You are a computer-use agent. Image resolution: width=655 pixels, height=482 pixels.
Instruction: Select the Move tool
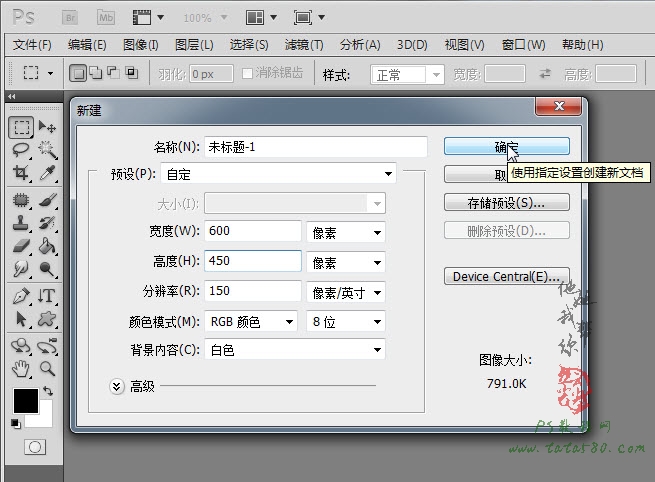point(47,127)
